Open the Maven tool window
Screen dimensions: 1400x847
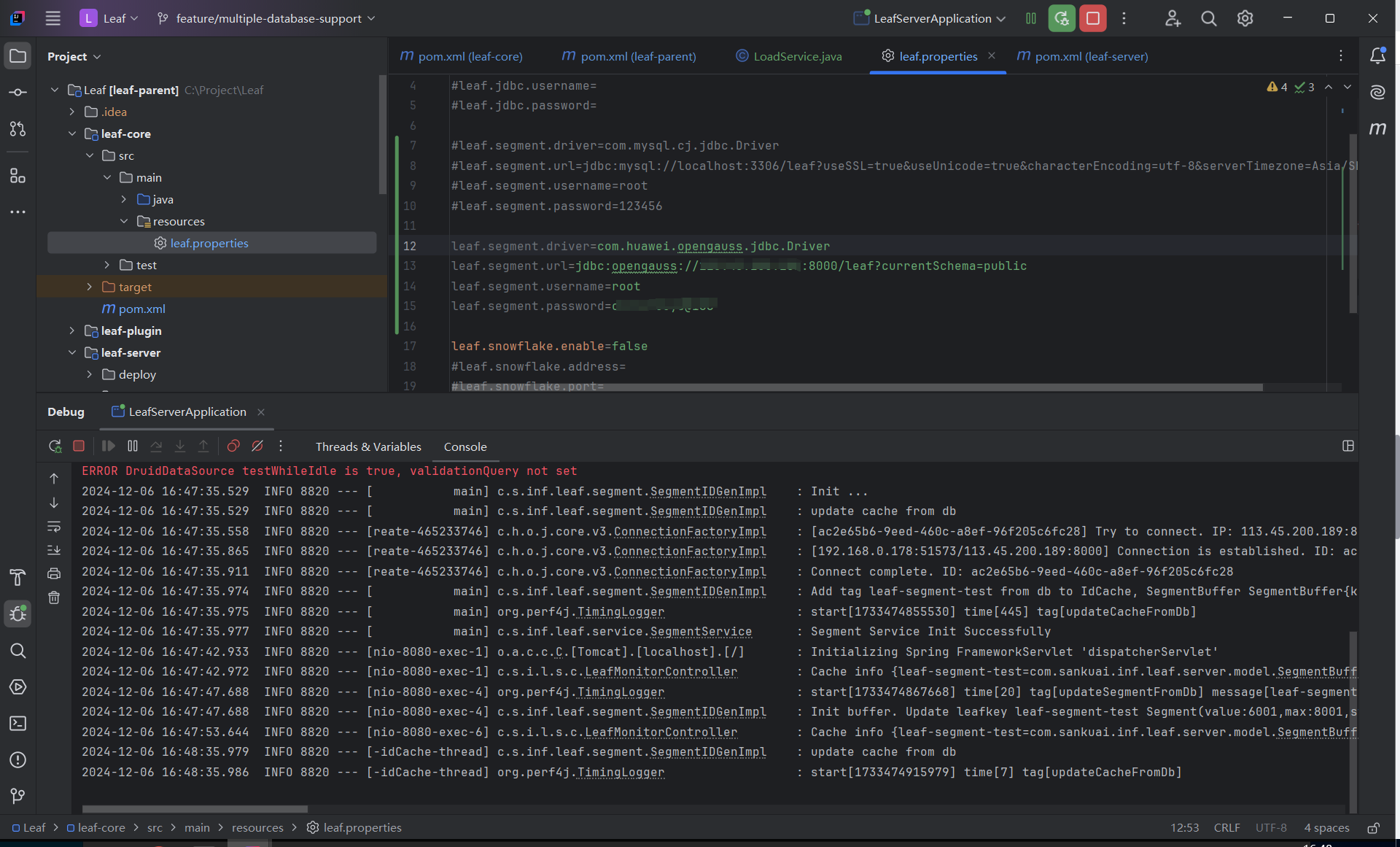click(1377, 129)
